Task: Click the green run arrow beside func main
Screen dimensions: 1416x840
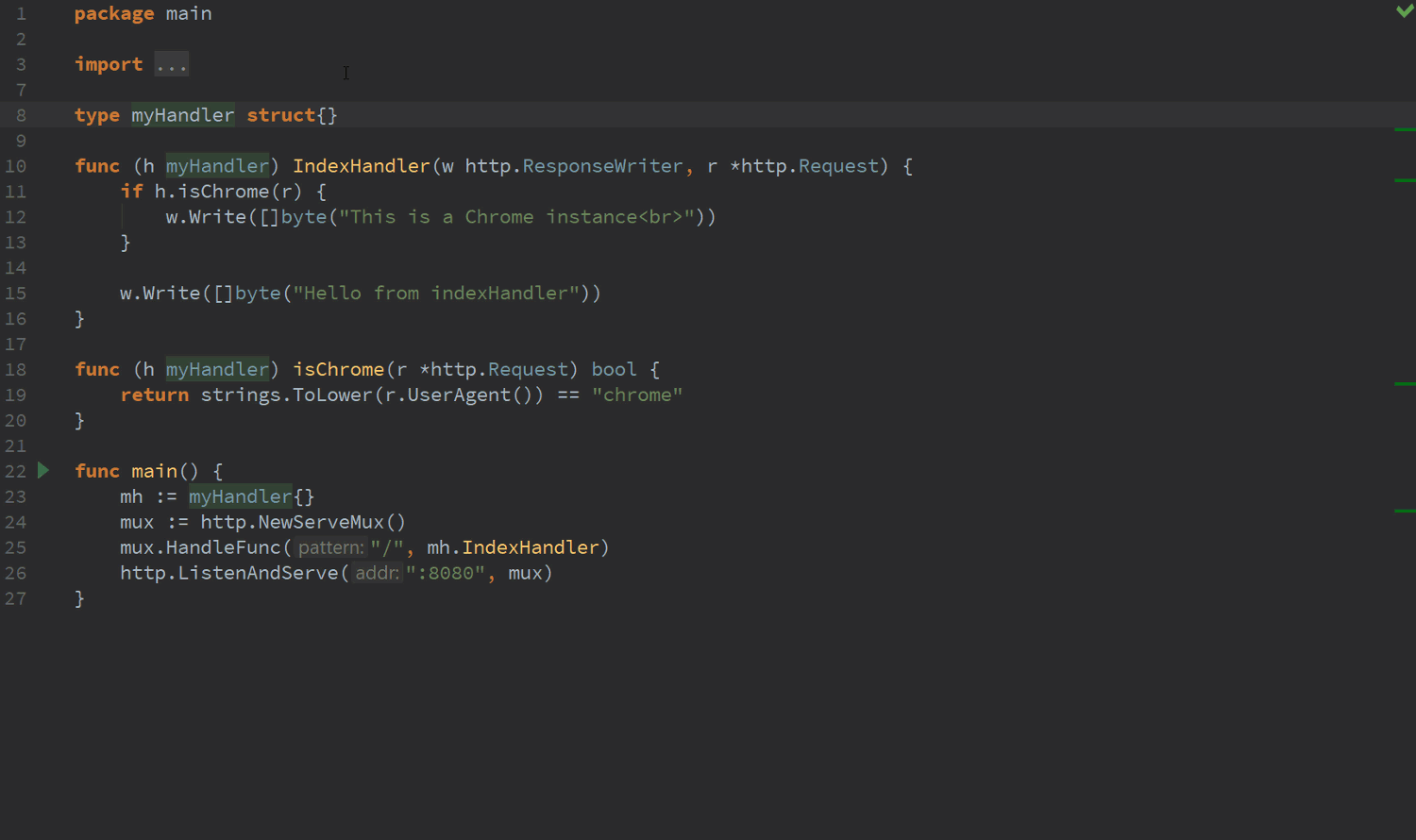Action: click(43, 470)
